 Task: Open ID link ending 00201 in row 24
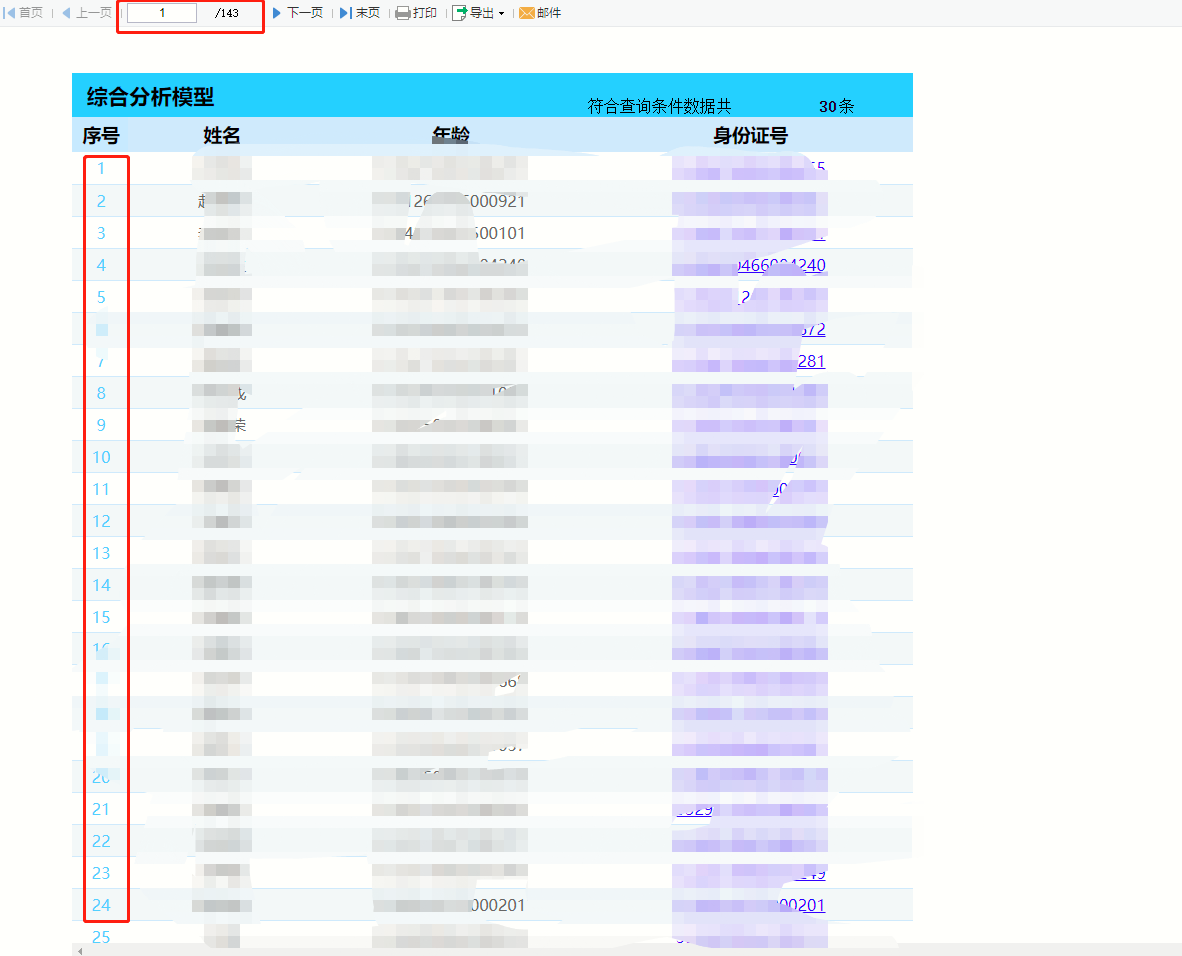[801, 905]
